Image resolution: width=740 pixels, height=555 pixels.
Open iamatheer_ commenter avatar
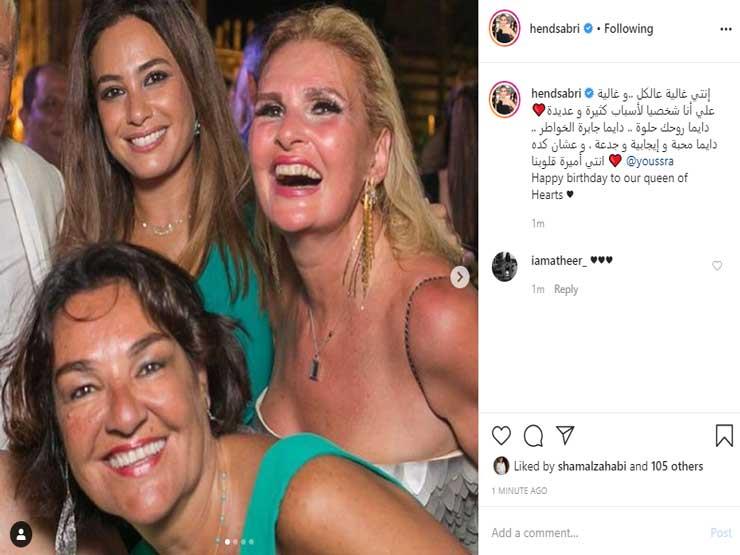coord(505,266)
